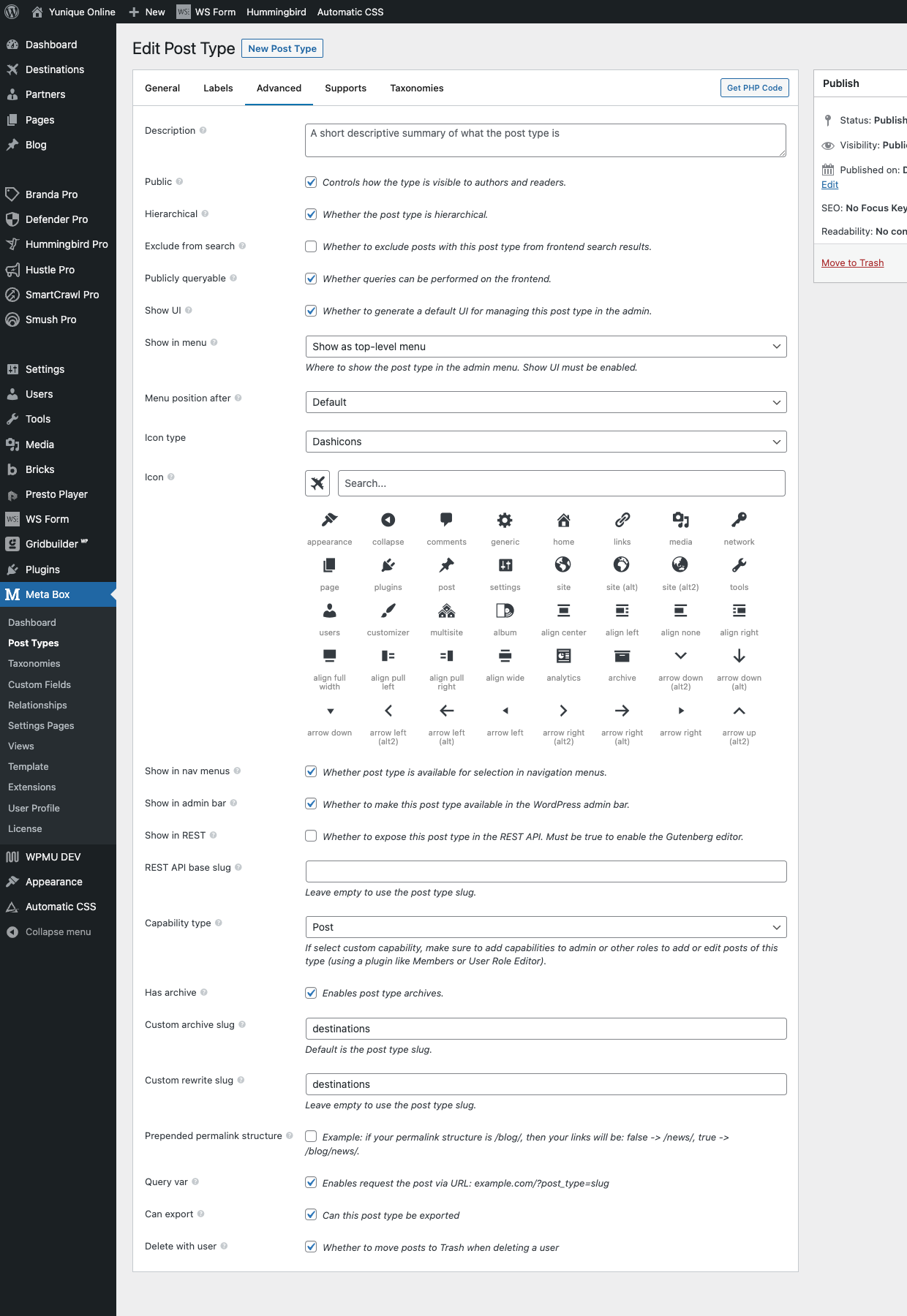The width and height of the screenshot is (907, 1316).
Task: Select the archive dashicon
Action: pos(622,656)
